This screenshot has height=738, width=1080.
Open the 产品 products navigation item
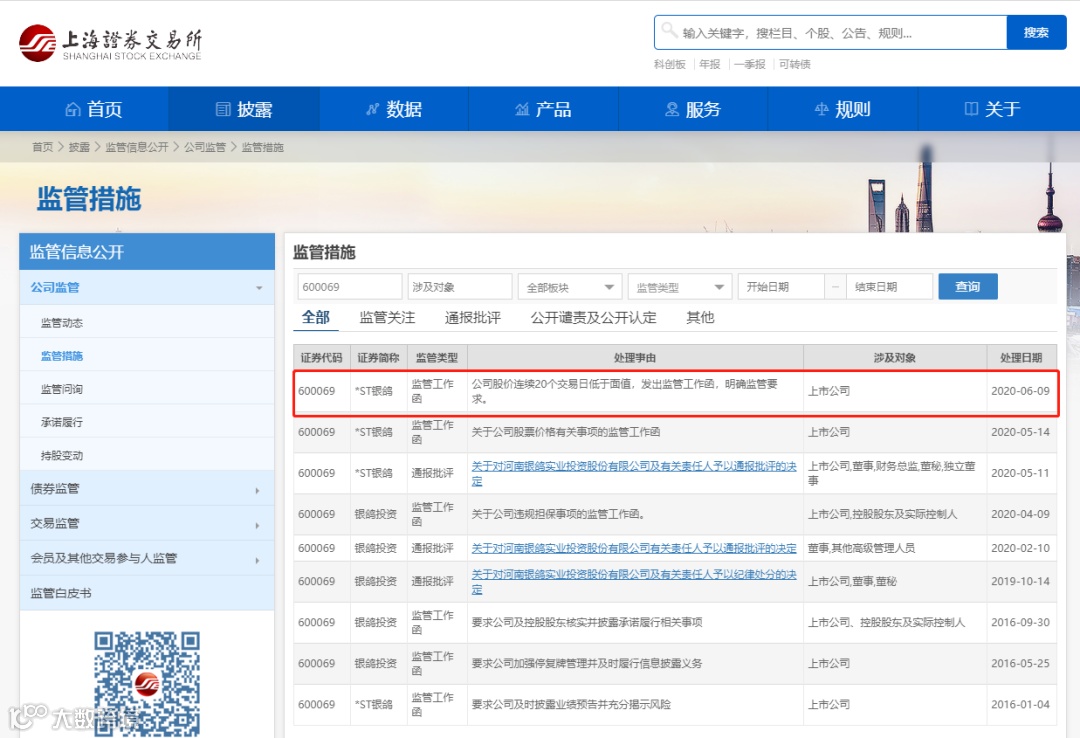543,109
